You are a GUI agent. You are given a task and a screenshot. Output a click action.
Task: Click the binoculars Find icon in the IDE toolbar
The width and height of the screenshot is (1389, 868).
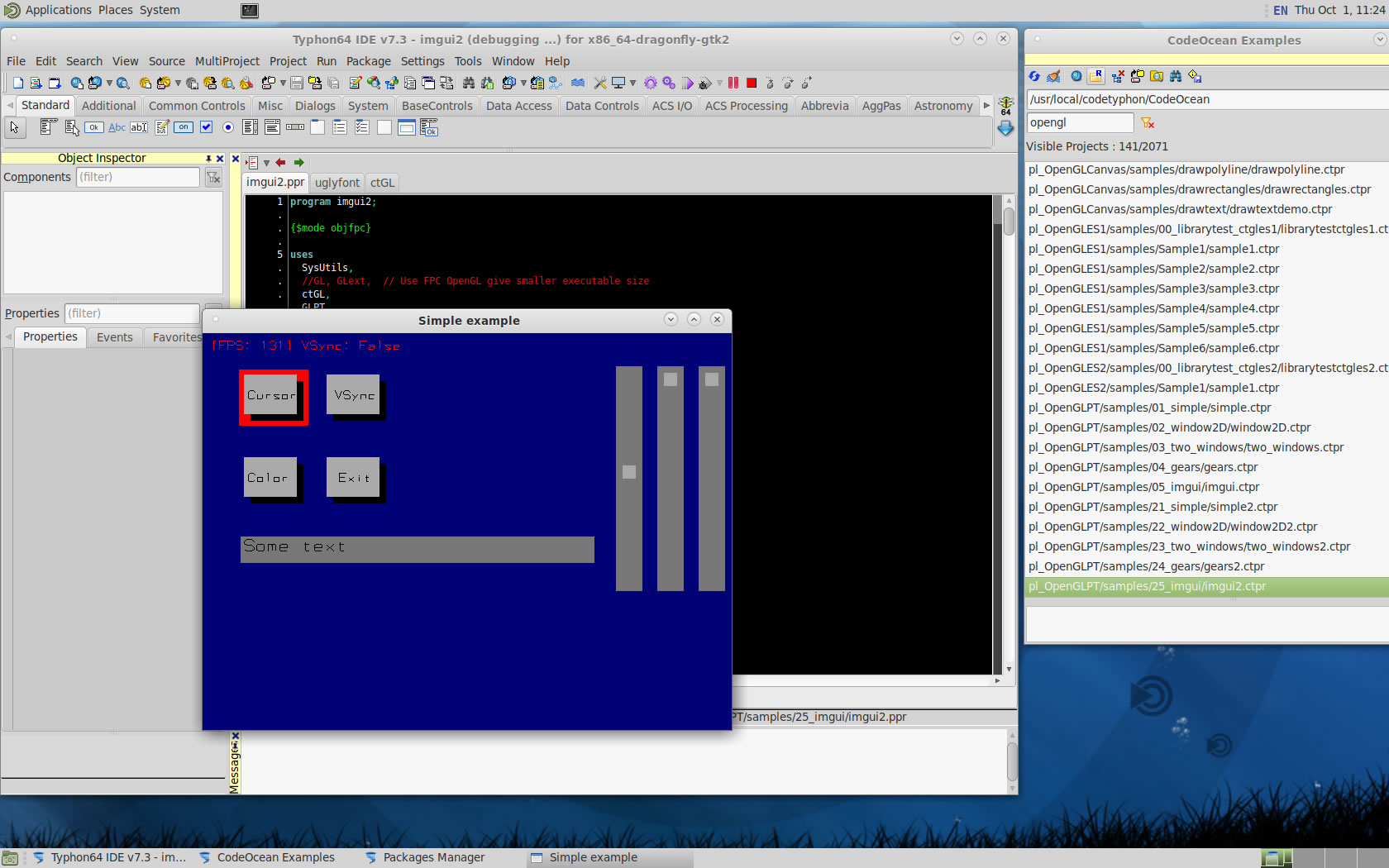pos(468,83)
